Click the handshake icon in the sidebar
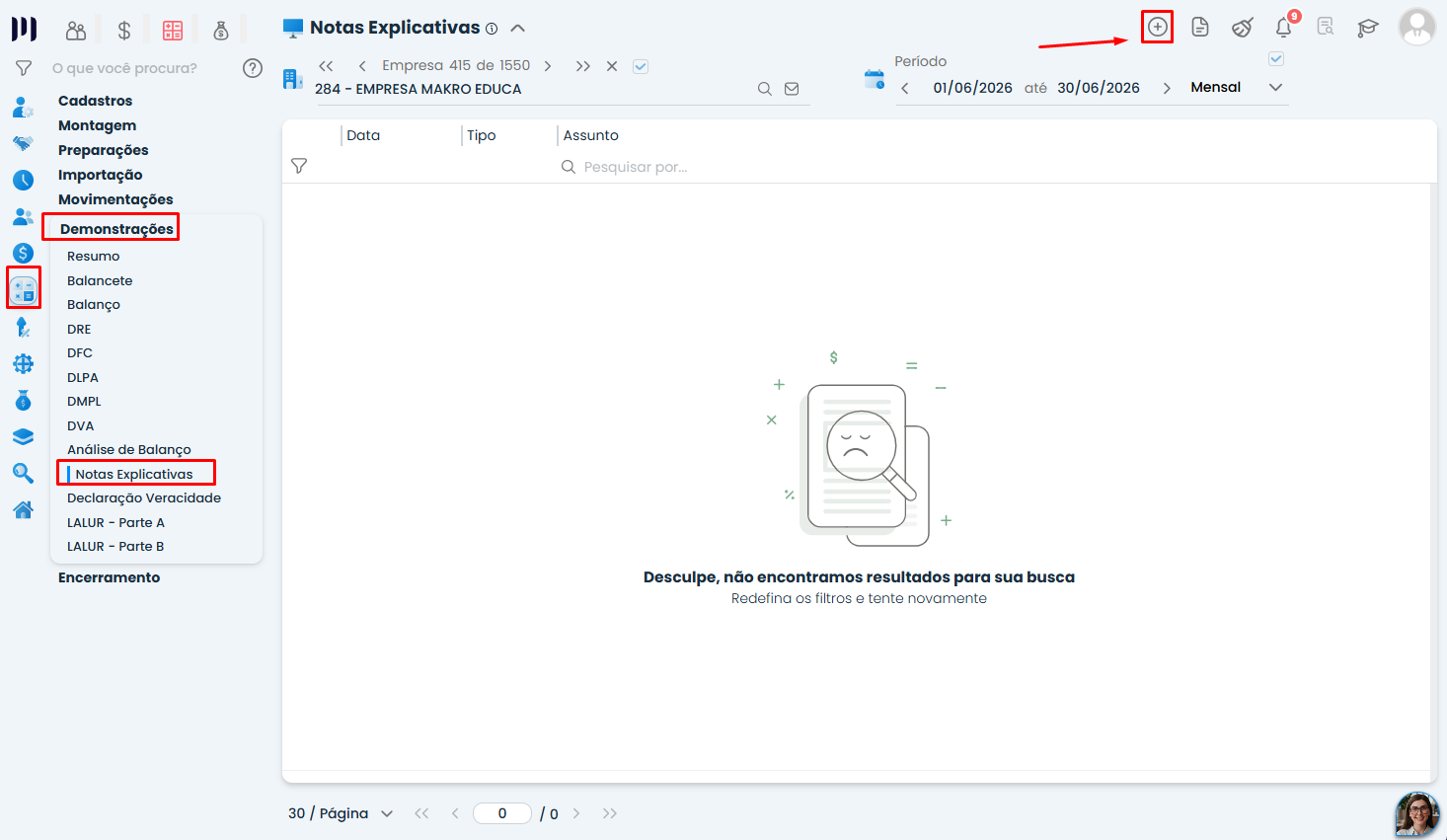This screenshot has height=840, width=1447. point(23,144)
